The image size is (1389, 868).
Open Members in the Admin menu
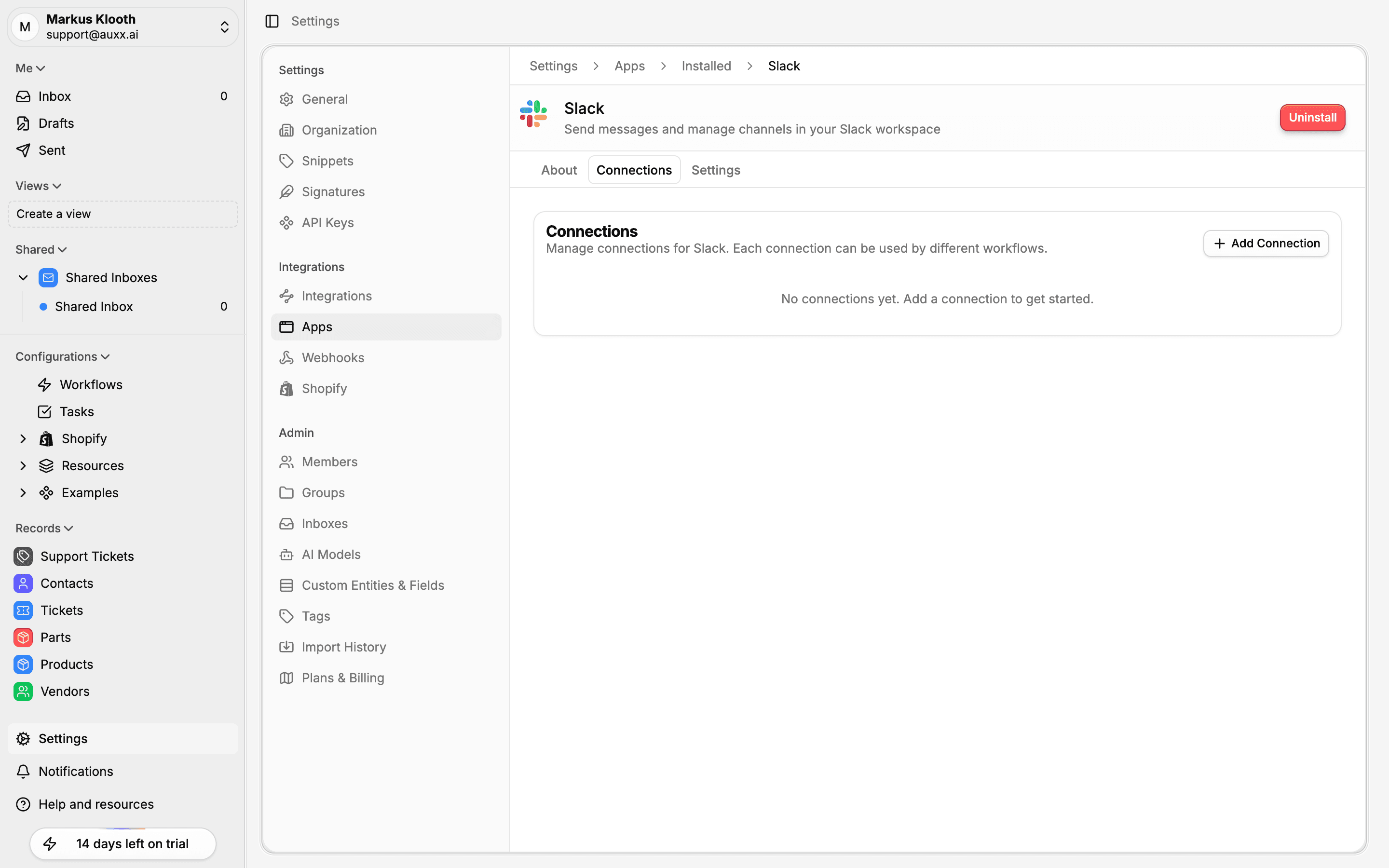click(386, 462)
